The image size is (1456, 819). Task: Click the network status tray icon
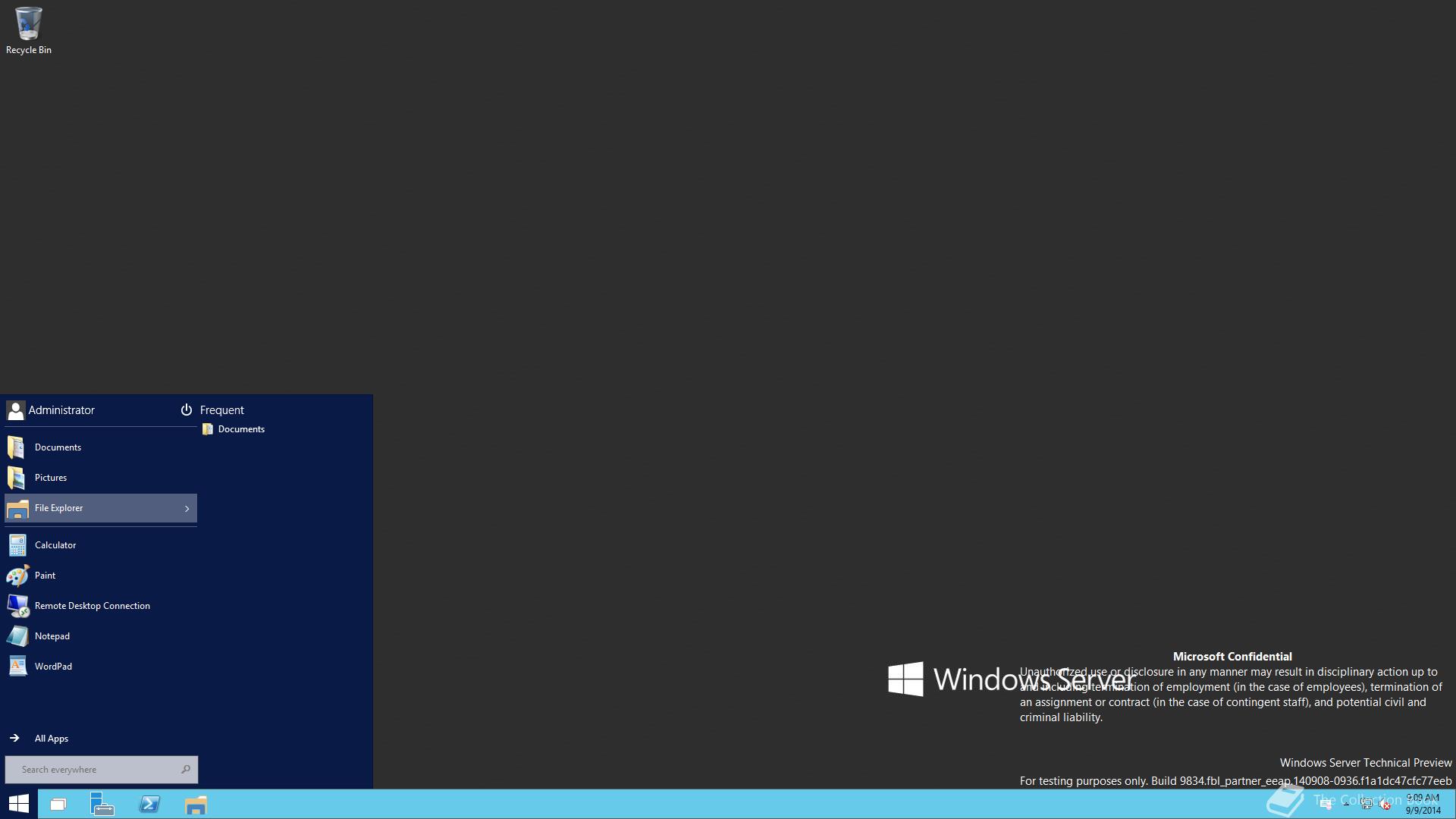[x=1367, y=804]
